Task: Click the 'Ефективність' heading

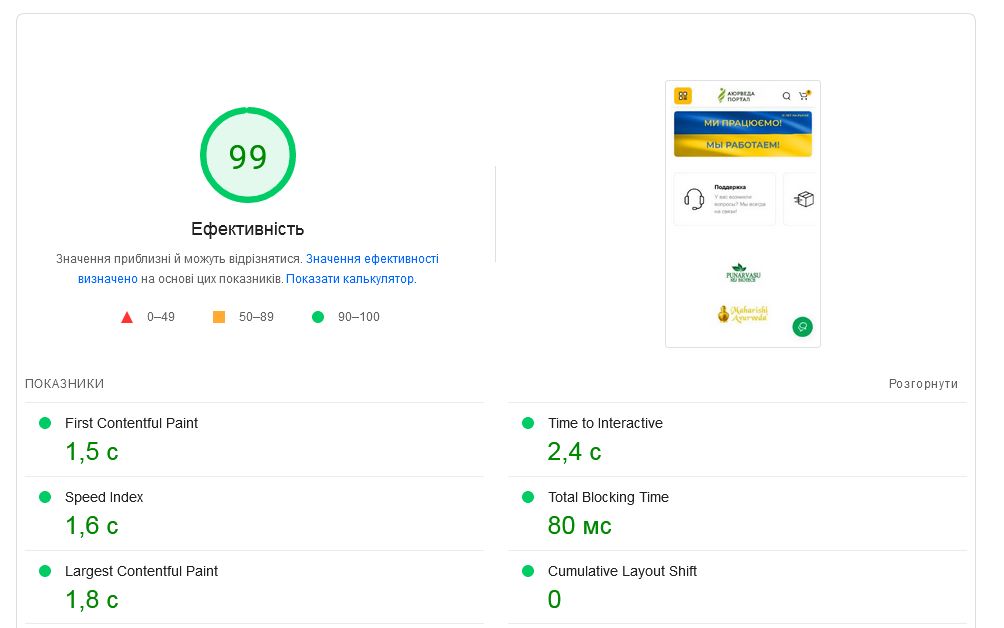Action: coord(247,229)
